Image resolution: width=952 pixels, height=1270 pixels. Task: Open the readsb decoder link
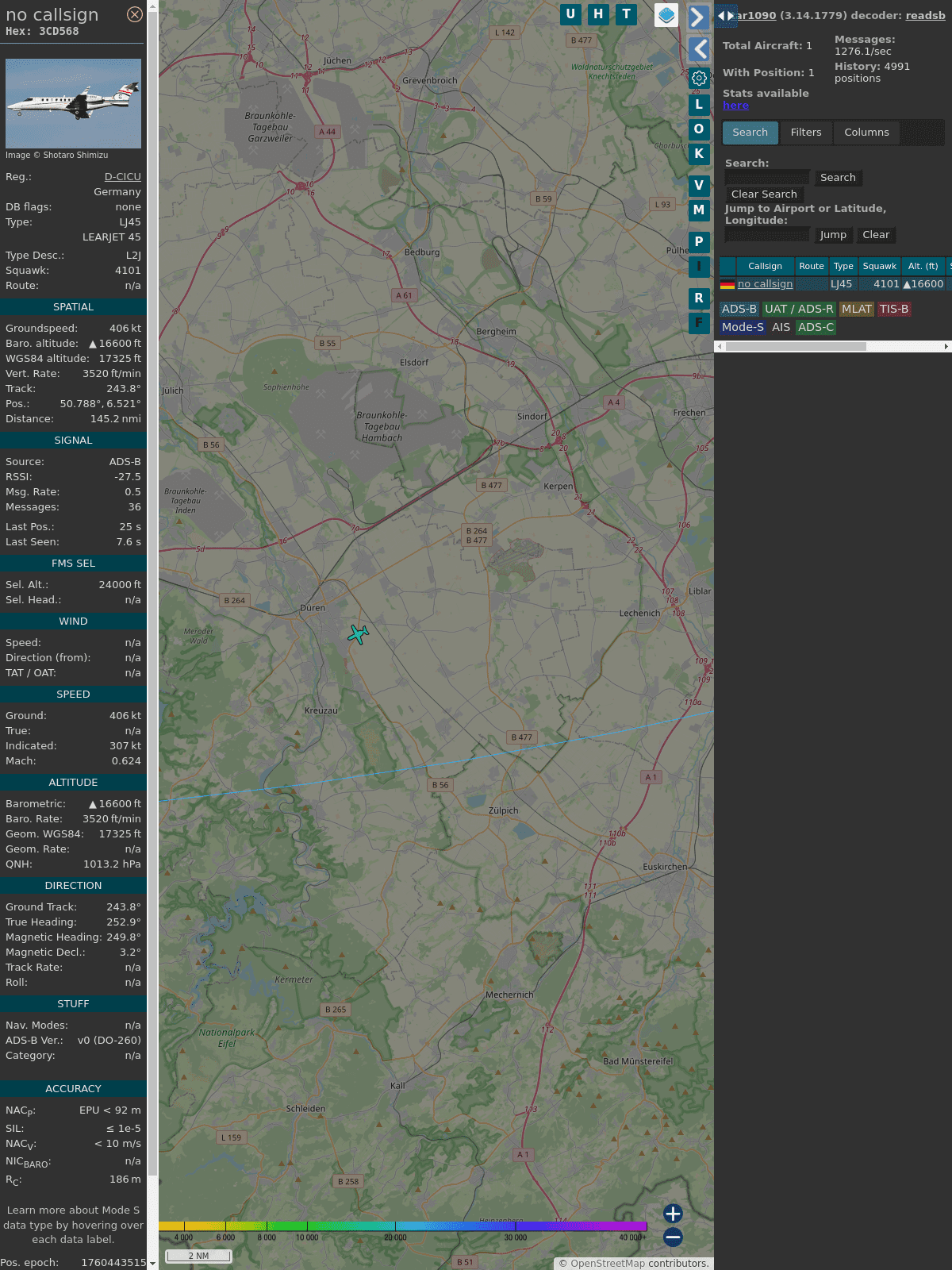click(x=926, y=15)
